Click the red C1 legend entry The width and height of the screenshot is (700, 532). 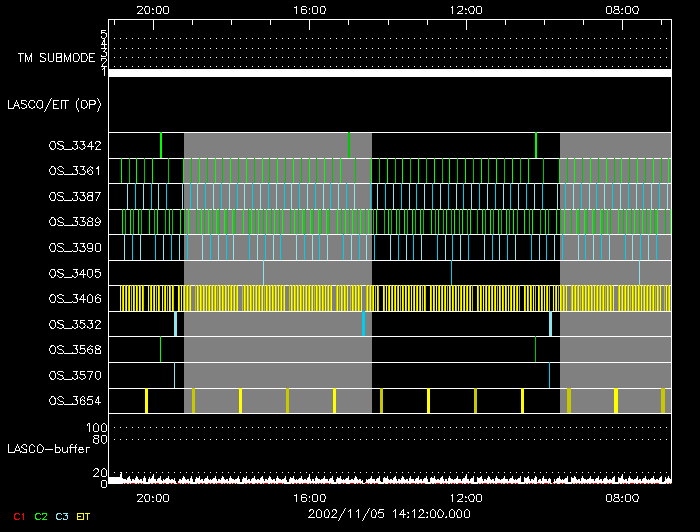tap(19, 515)
